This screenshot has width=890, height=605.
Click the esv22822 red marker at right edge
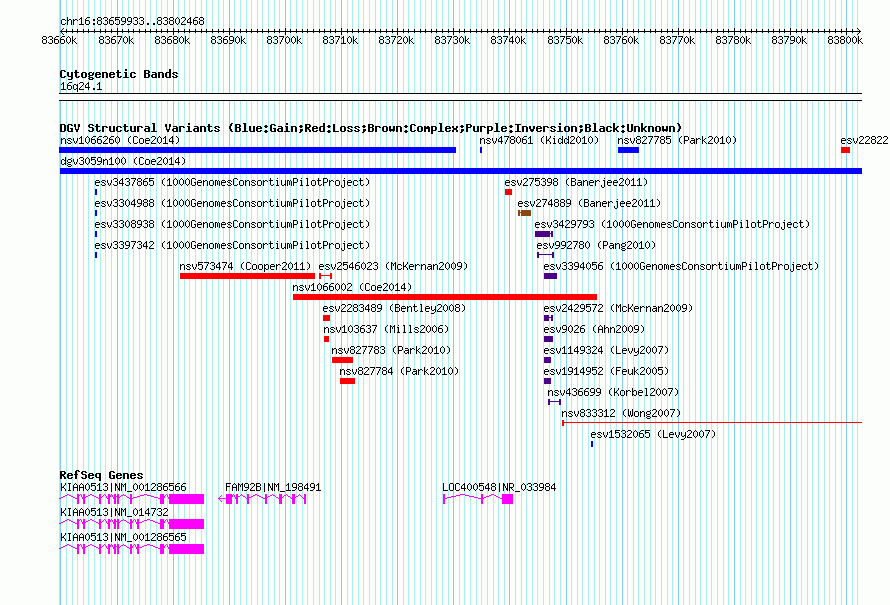tap(846, 150)
